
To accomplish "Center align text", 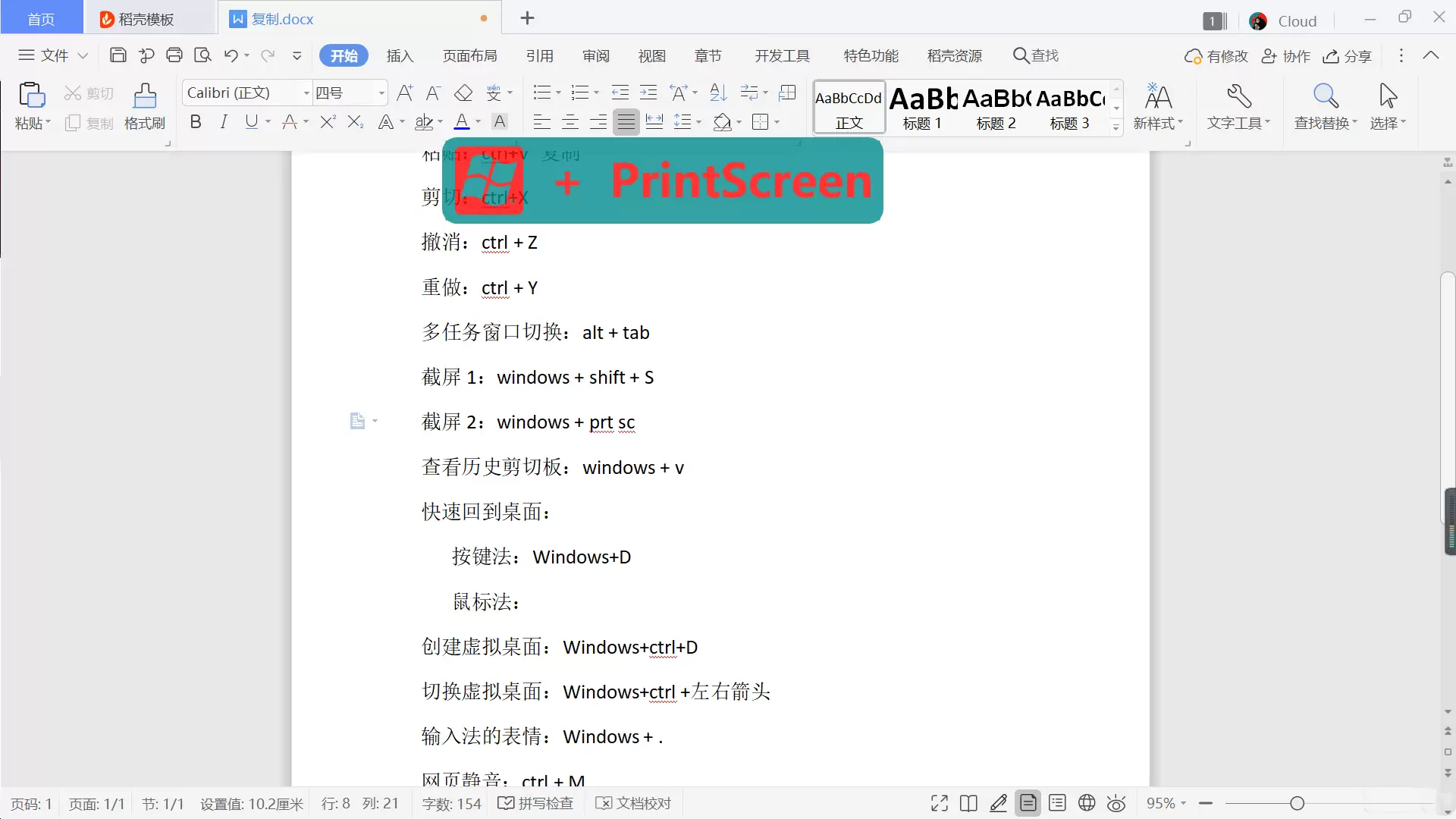I will click(570, 121).
